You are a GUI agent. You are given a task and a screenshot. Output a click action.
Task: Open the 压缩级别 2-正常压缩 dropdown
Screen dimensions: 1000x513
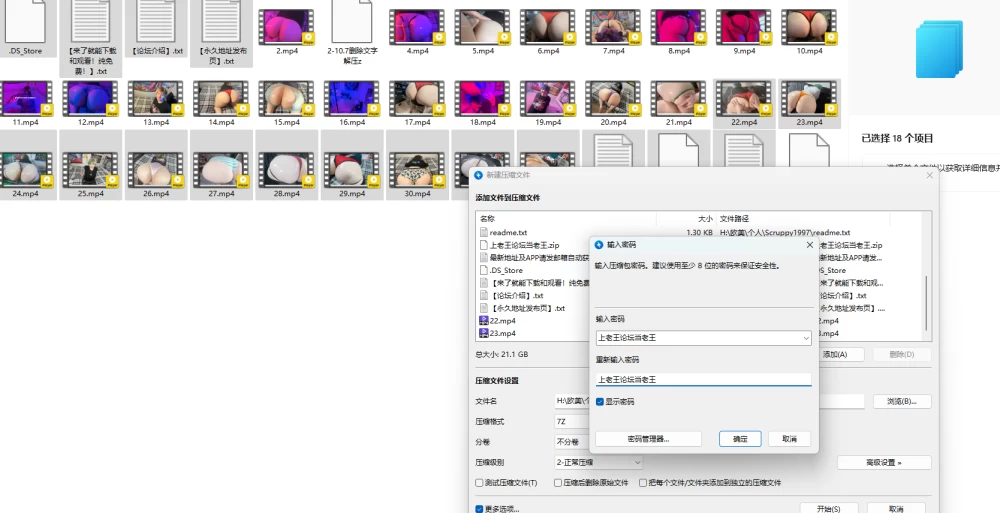(599, 462)
